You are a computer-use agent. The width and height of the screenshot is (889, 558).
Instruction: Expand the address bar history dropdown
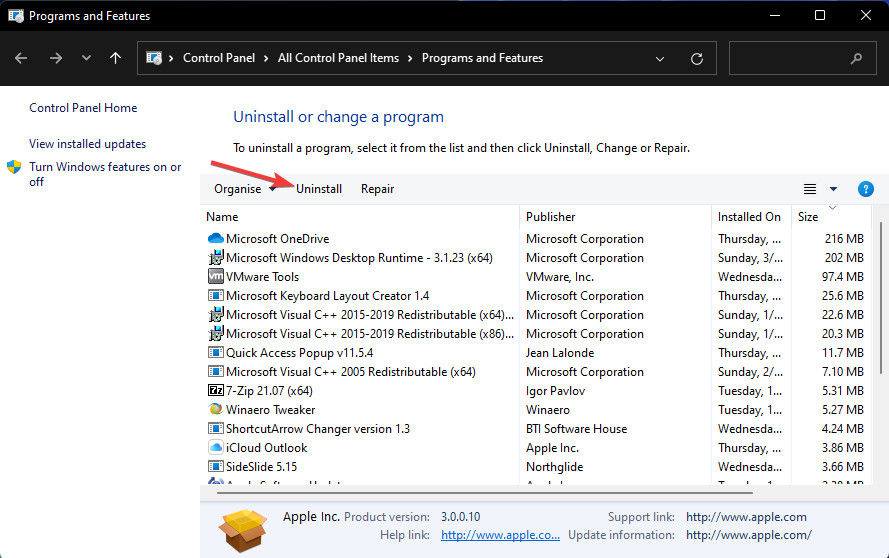660,58
